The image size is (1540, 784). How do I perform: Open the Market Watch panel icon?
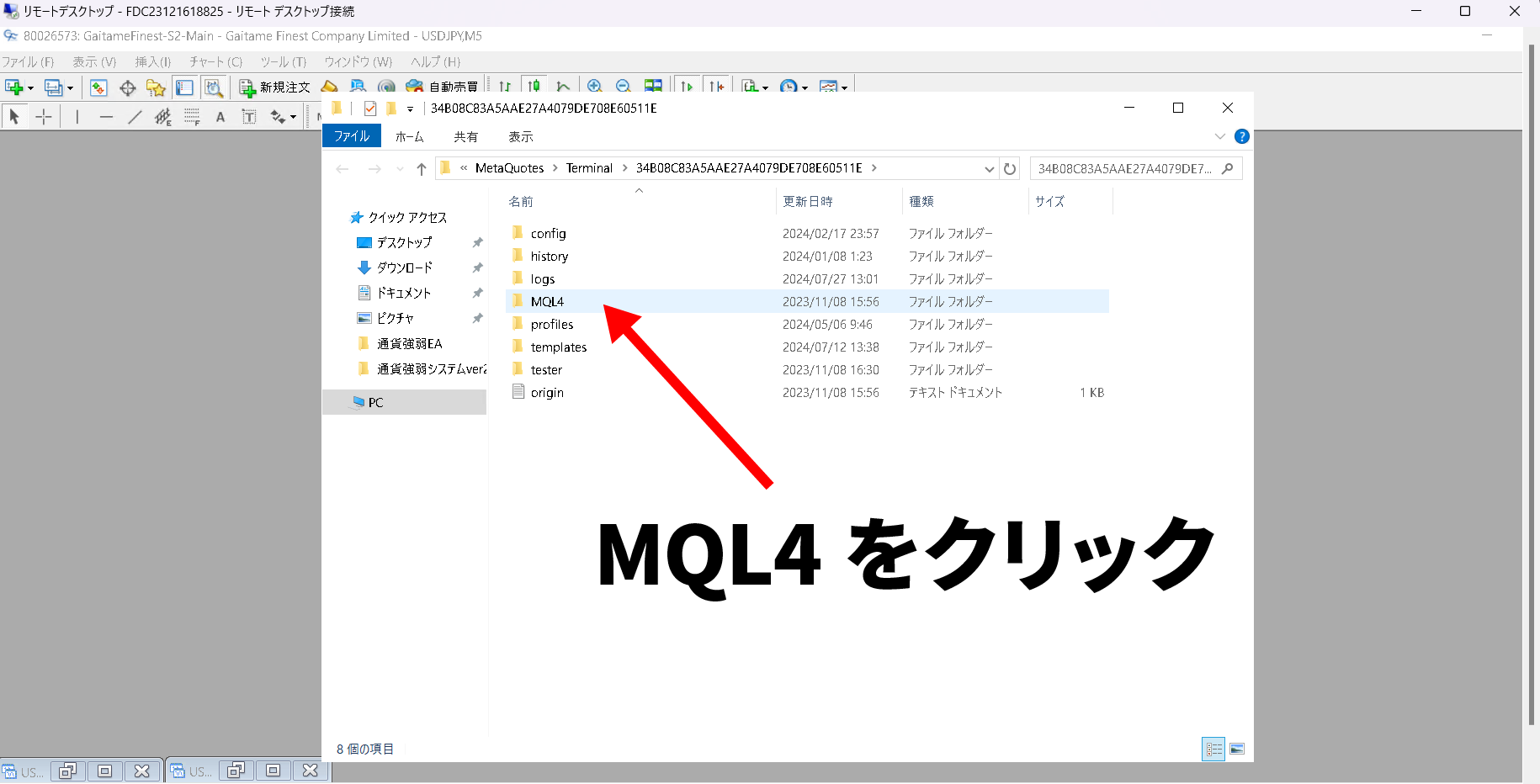pyautogui.click(x=98, y=87)
